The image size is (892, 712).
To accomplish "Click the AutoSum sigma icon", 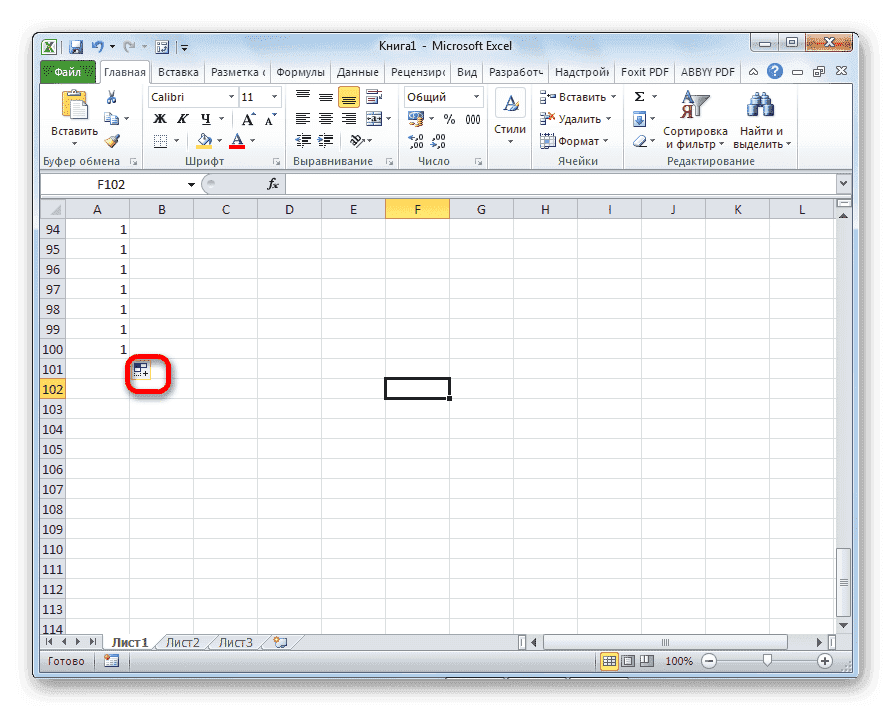I will click(x=639, y=96).
